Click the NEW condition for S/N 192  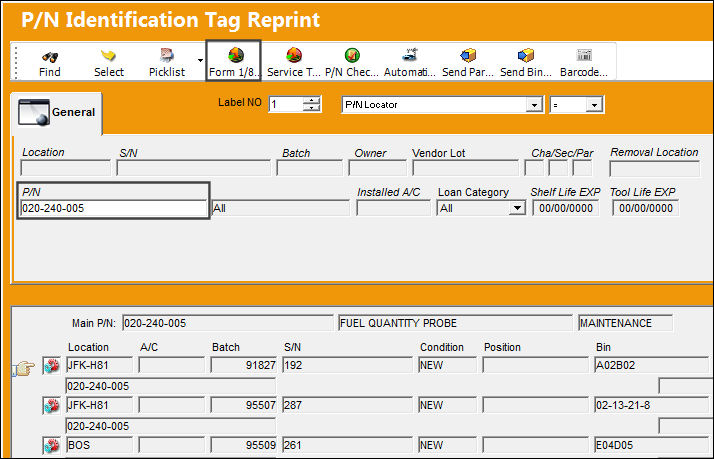[448, 365]
